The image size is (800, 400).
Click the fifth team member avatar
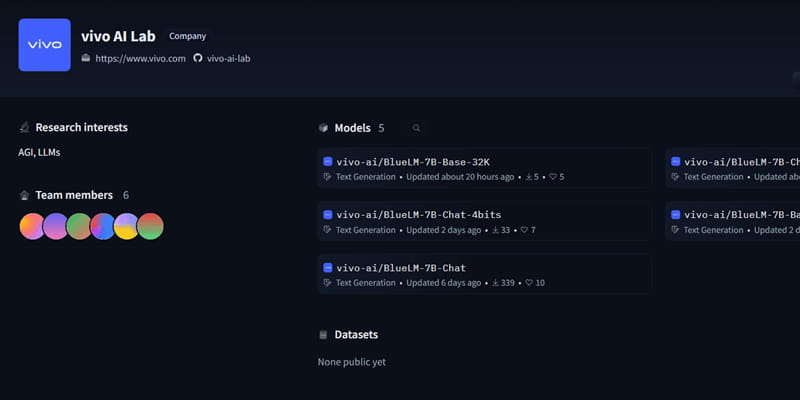point(126,226)
